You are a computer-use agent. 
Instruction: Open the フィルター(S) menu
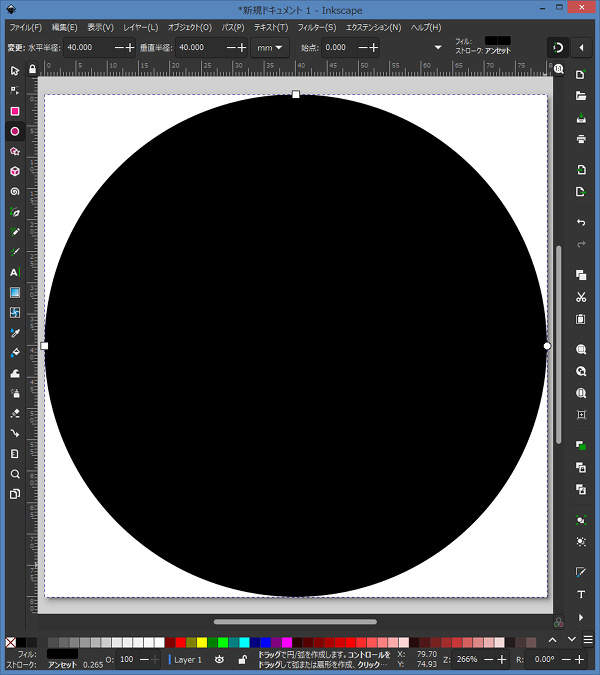point(317,27)
